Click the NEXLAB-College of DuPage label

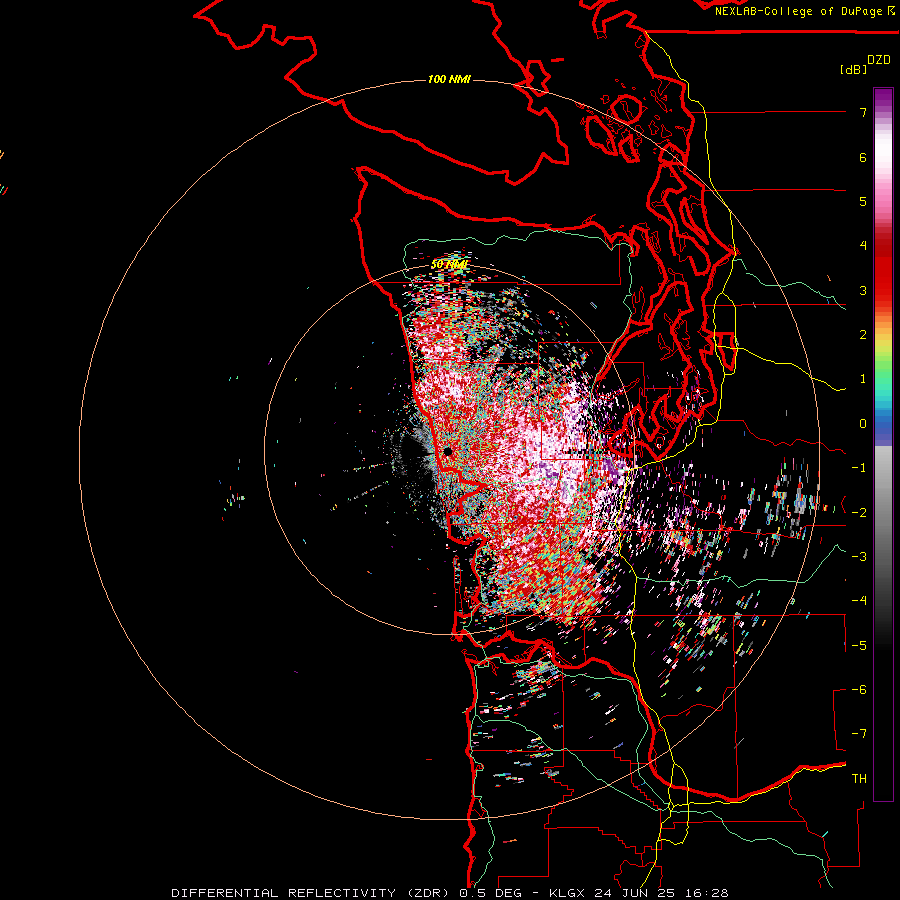798,11
